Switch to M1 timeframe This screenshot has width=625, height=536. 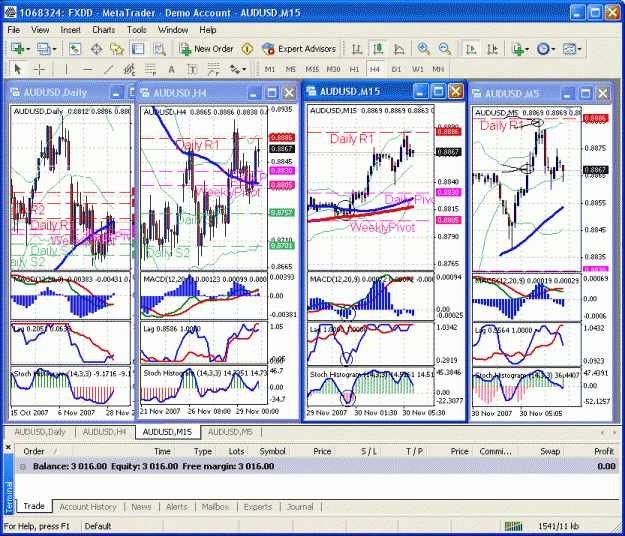click(270, 69)
